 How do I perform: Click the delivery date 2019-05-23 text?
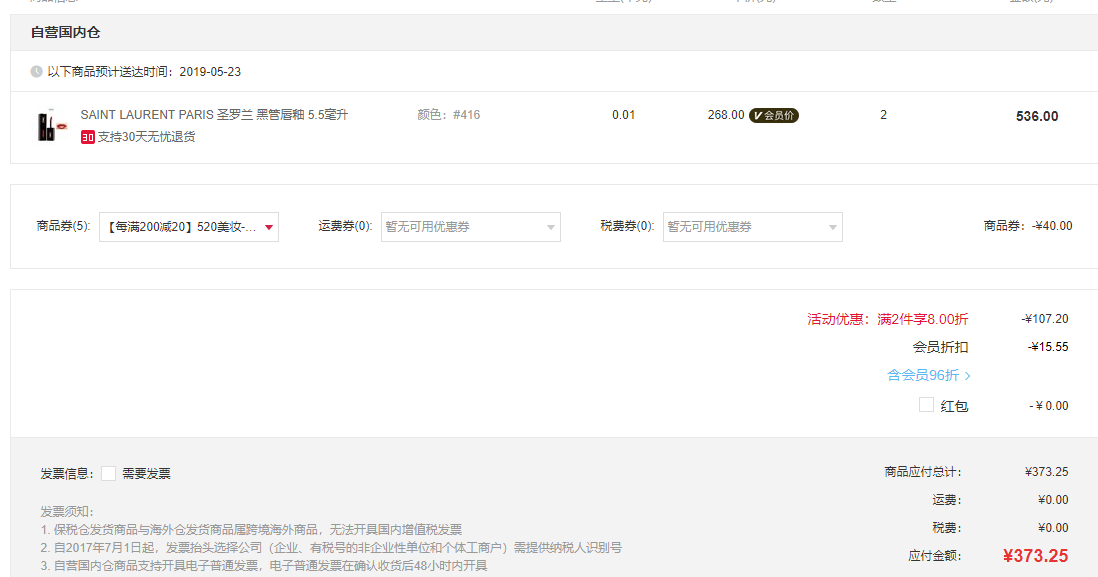(210, 72)
